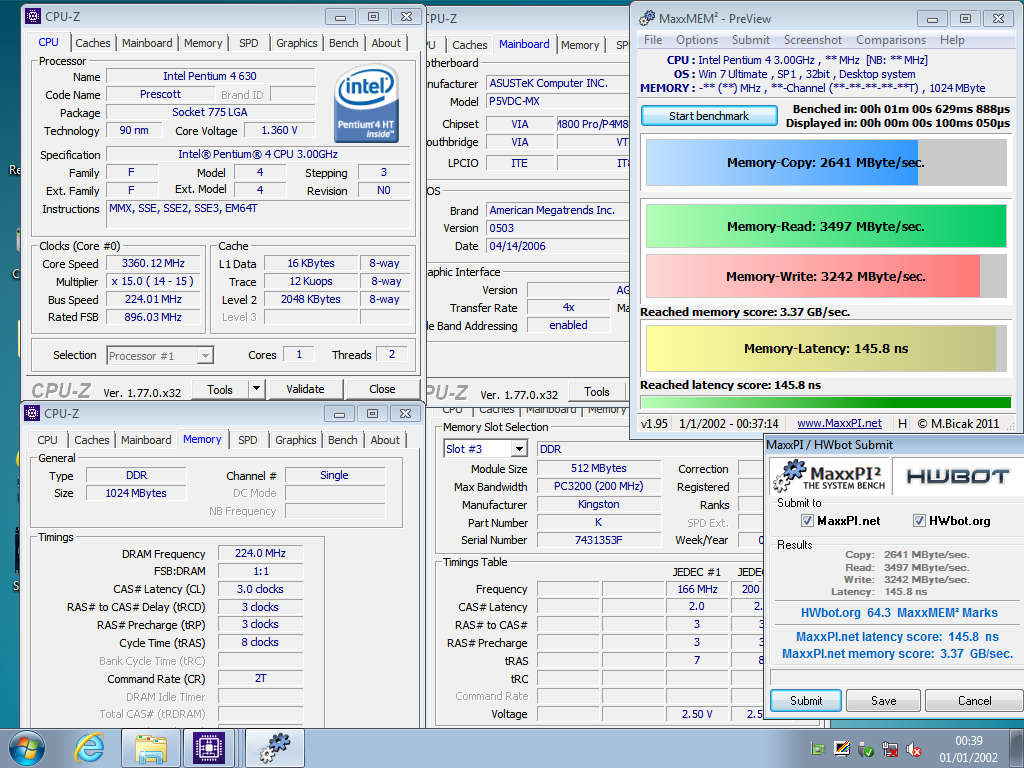Click Validate button in CPU-Z

[x=306, y=389]
